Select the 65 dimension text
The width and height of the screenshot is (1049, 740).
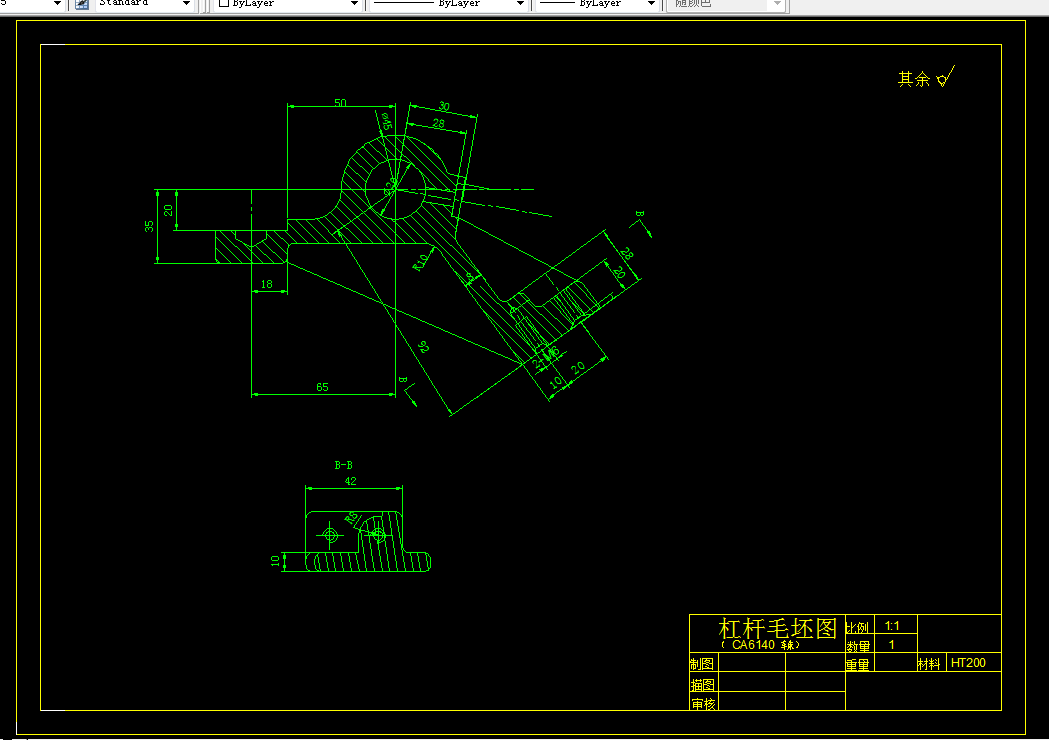tap(322, 387)
